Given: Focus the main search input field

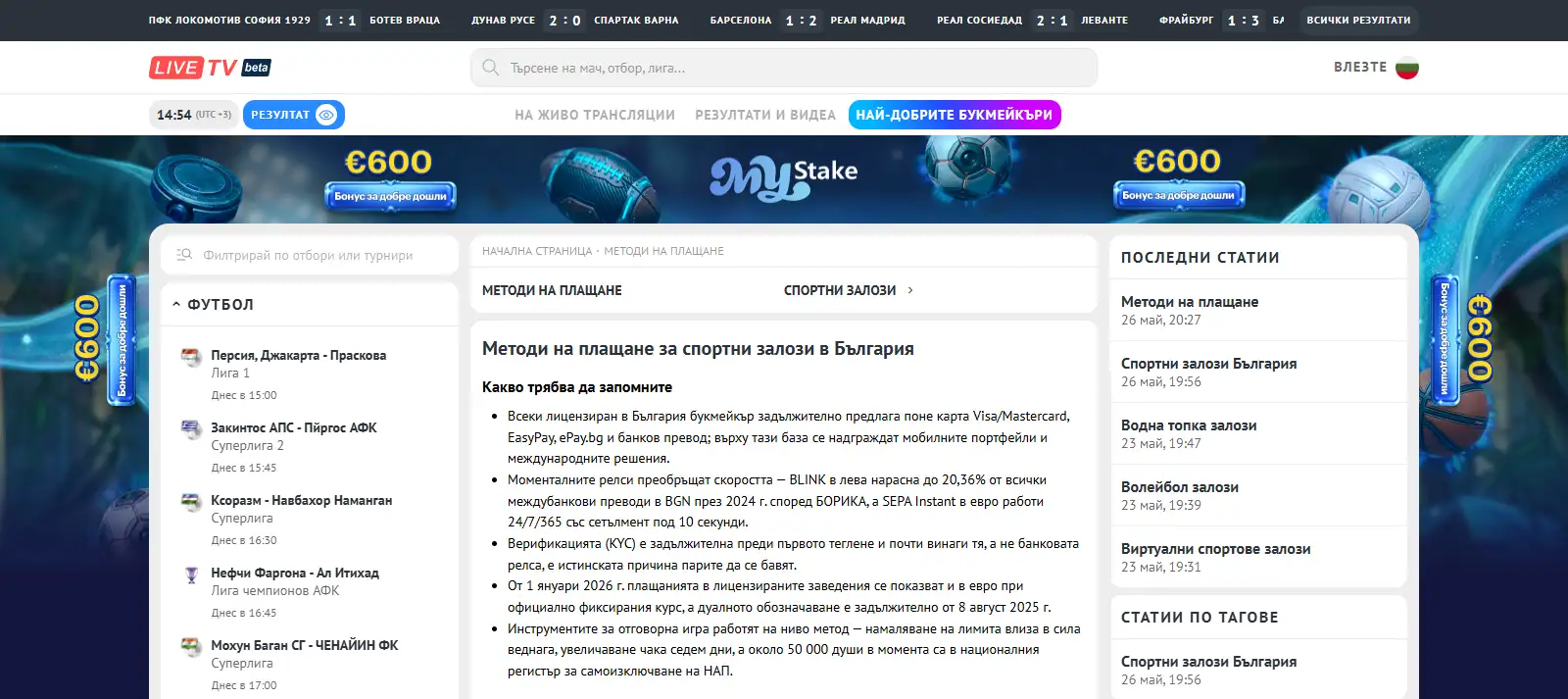Looking at the screenshot, I should pyautogui.click(x=784, y=68).
